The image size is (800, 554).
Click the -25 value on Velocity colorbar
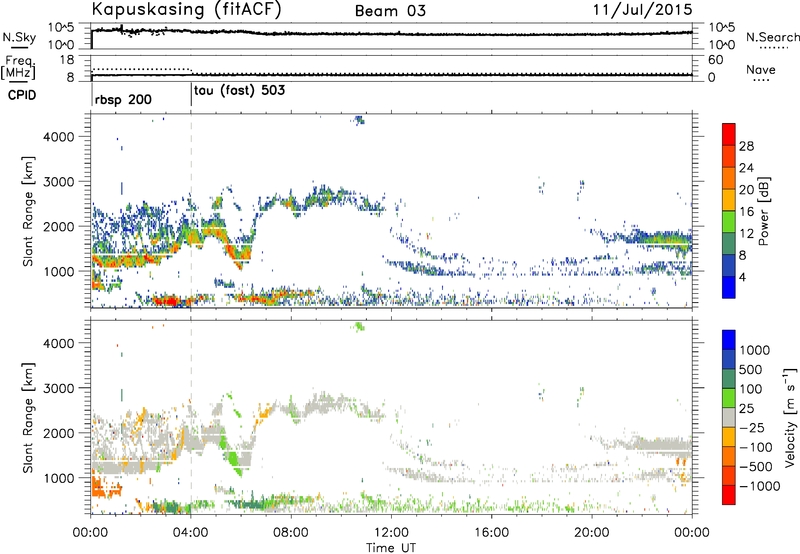752,427
